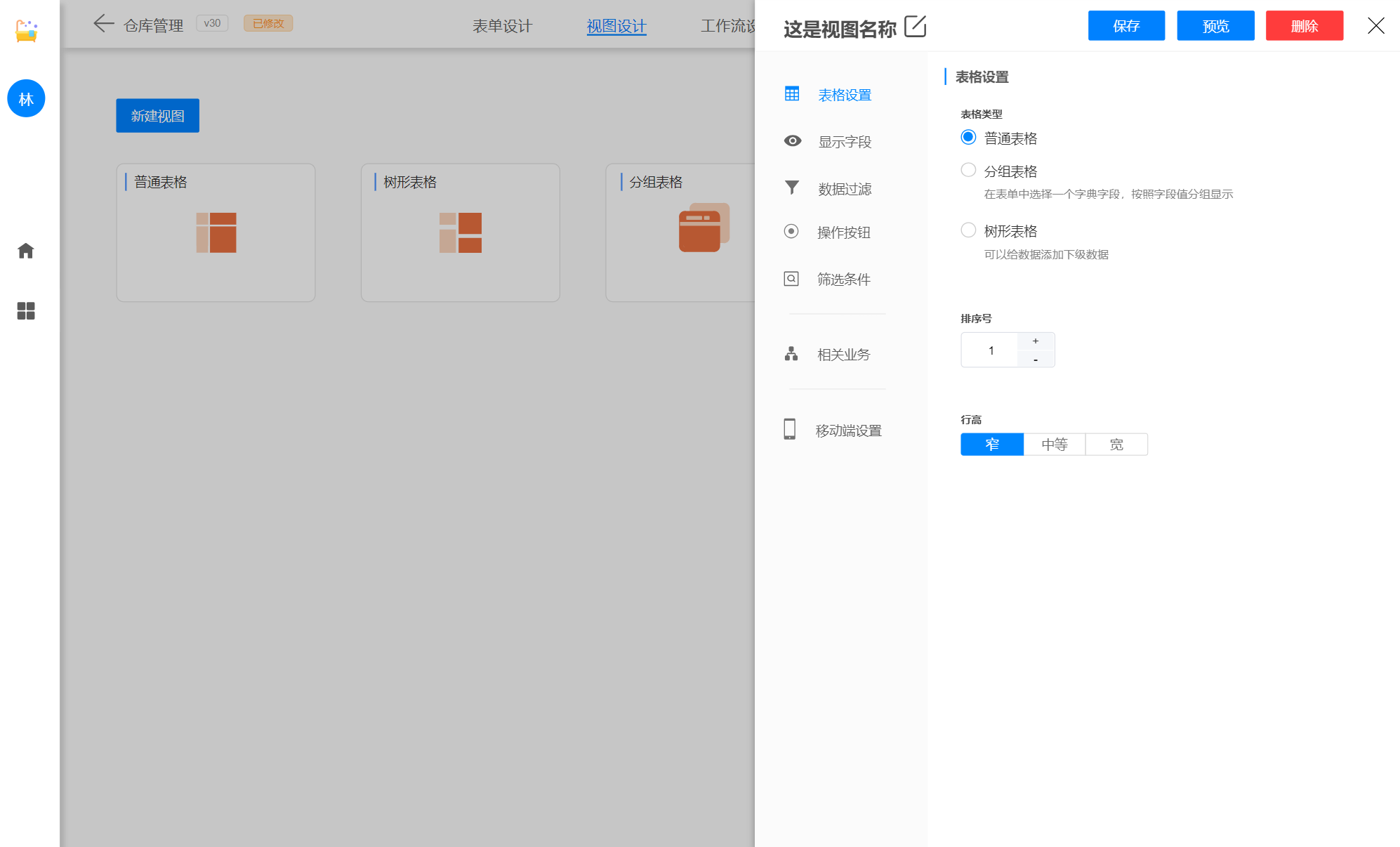Click the app logo icon at top left
The width and height of the screenshot is (1400, 847).
click(26, 30)
